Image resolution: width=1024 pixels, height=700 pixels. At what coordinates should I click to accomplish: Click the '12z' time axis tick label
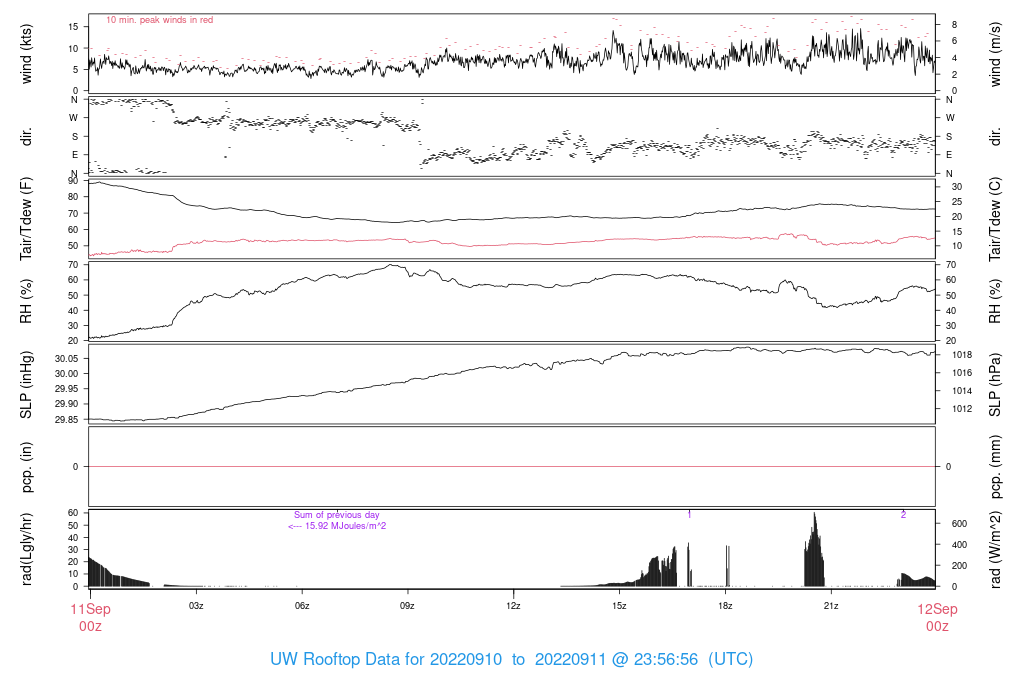pyautogui.click(x=513, y=606)
